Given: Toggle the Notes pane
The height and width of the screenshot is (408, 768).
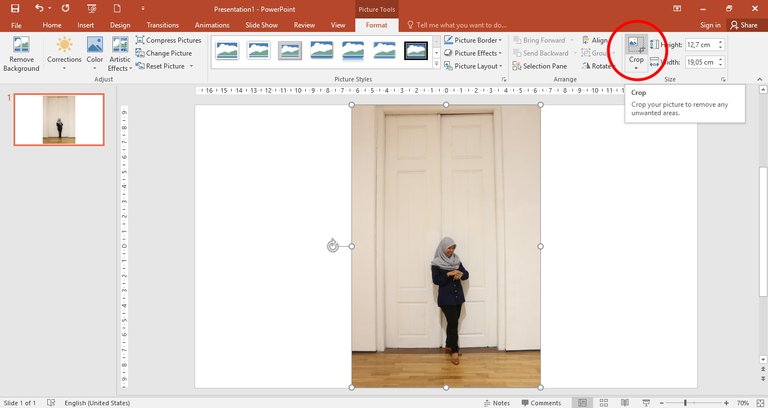Looking at the screenshot, I should point(497,403).
